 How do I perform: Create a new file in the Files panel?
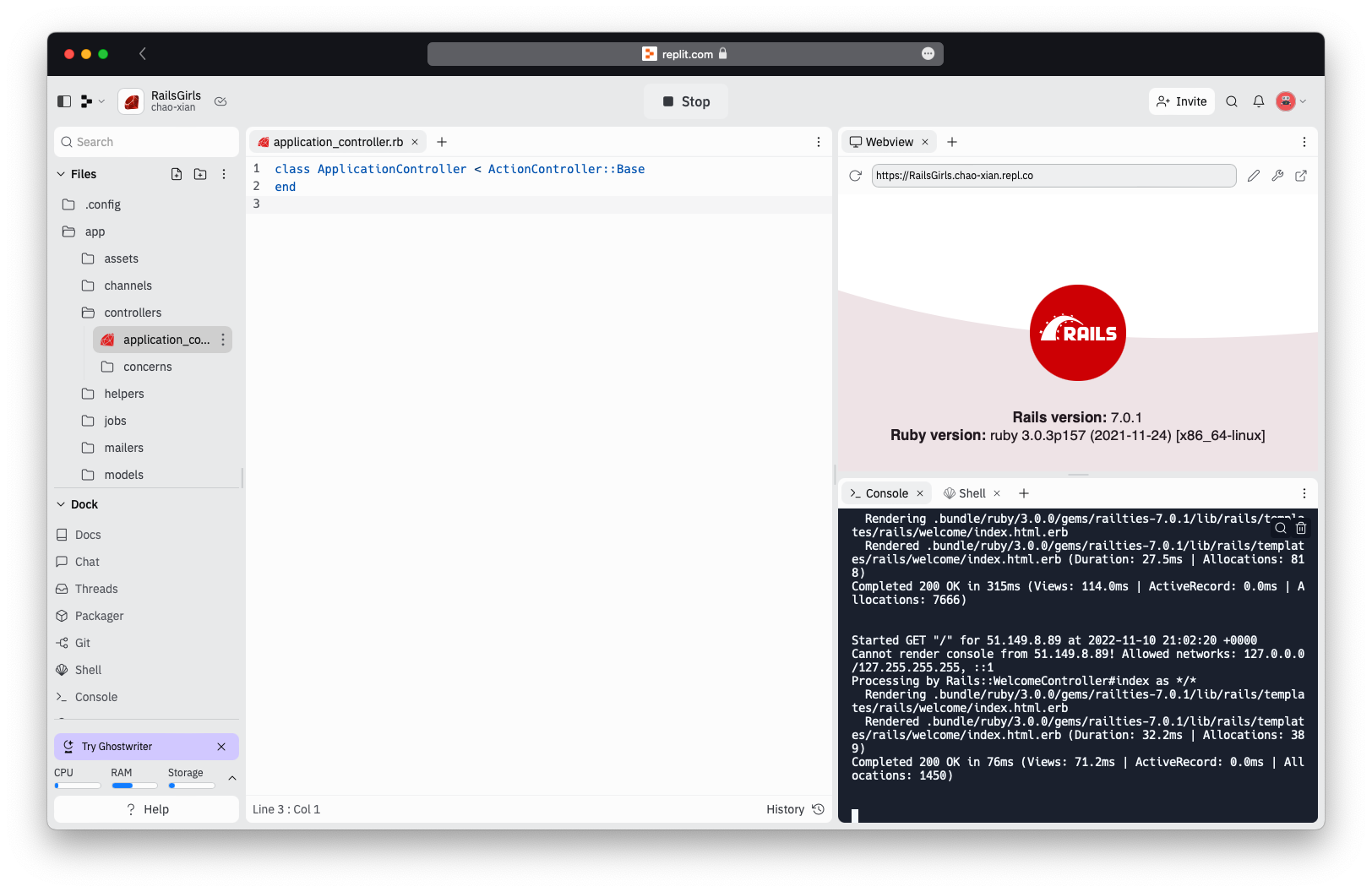tap(177, 174)
